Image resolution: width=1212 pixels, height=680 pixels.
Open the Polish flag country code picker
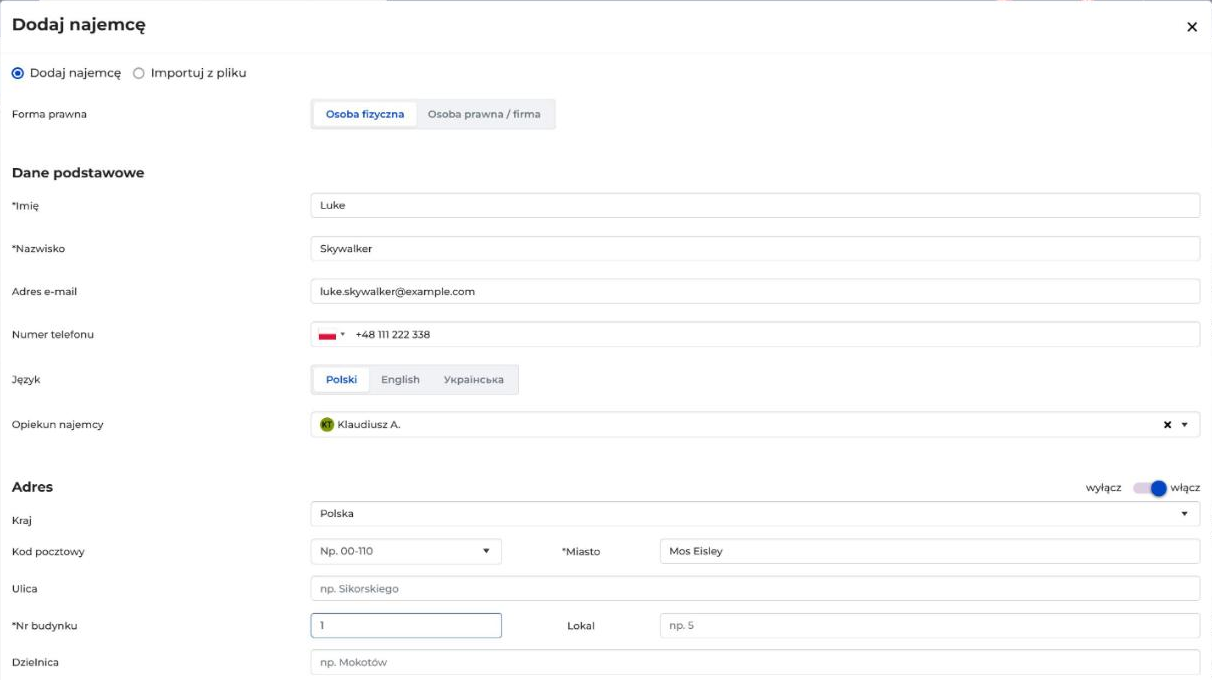[x=332, y=335]
